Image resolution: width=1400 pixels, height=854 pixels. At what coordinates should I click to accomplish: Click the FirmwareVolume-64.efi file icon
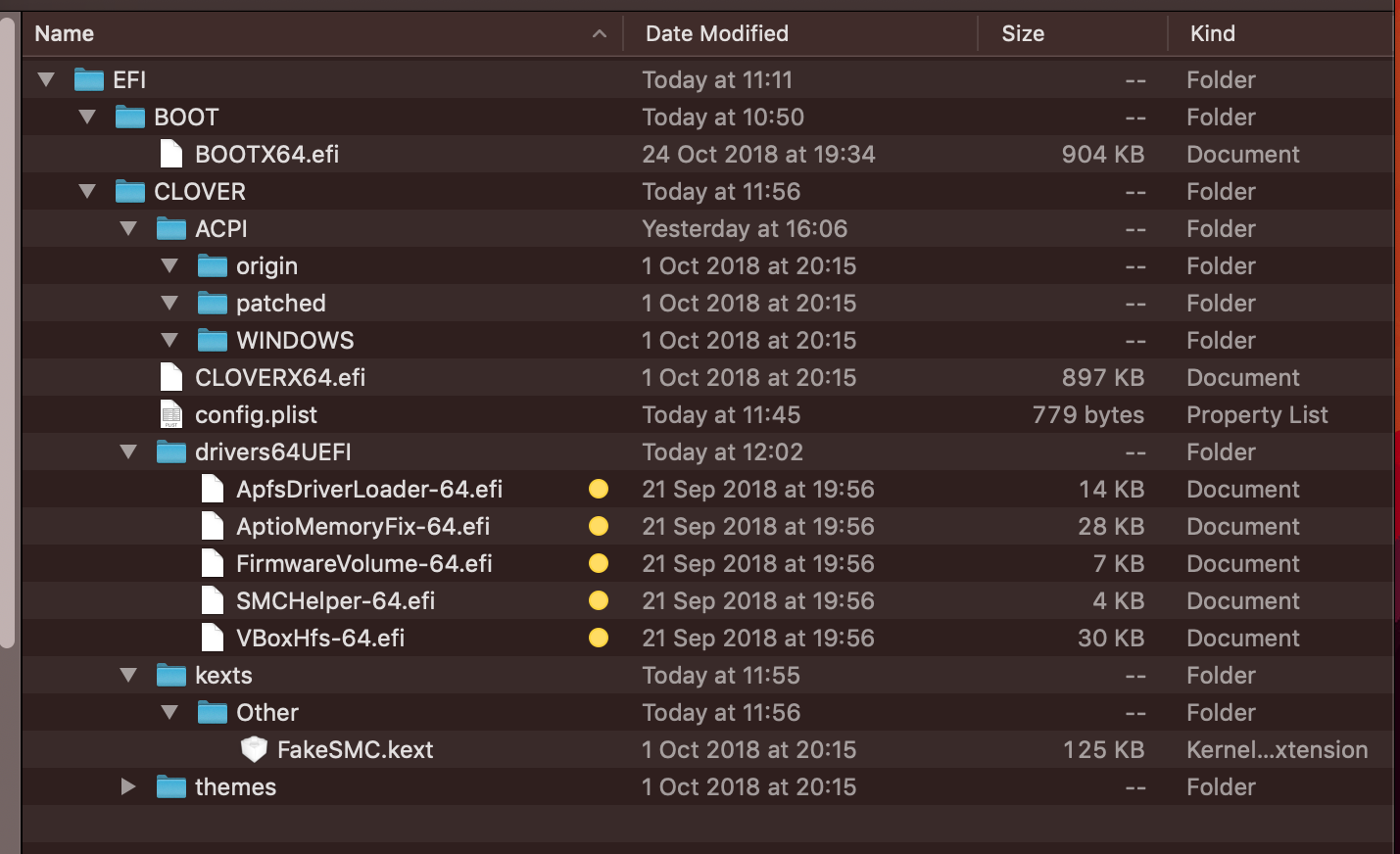(213, 563)
